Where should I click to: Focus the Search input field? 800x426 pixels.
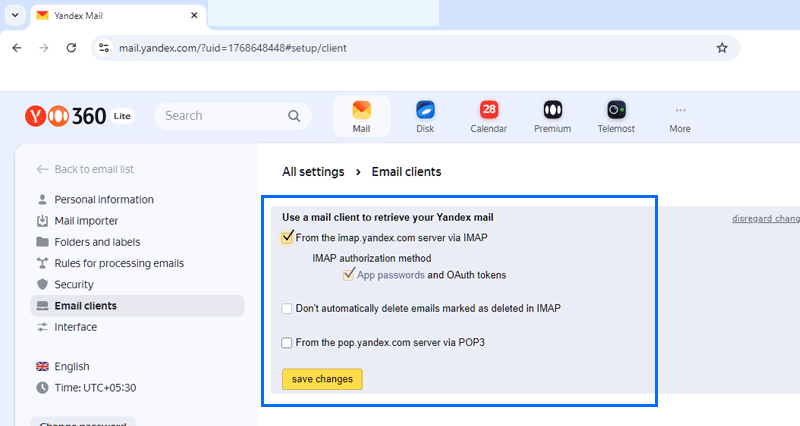pos(233,116)
